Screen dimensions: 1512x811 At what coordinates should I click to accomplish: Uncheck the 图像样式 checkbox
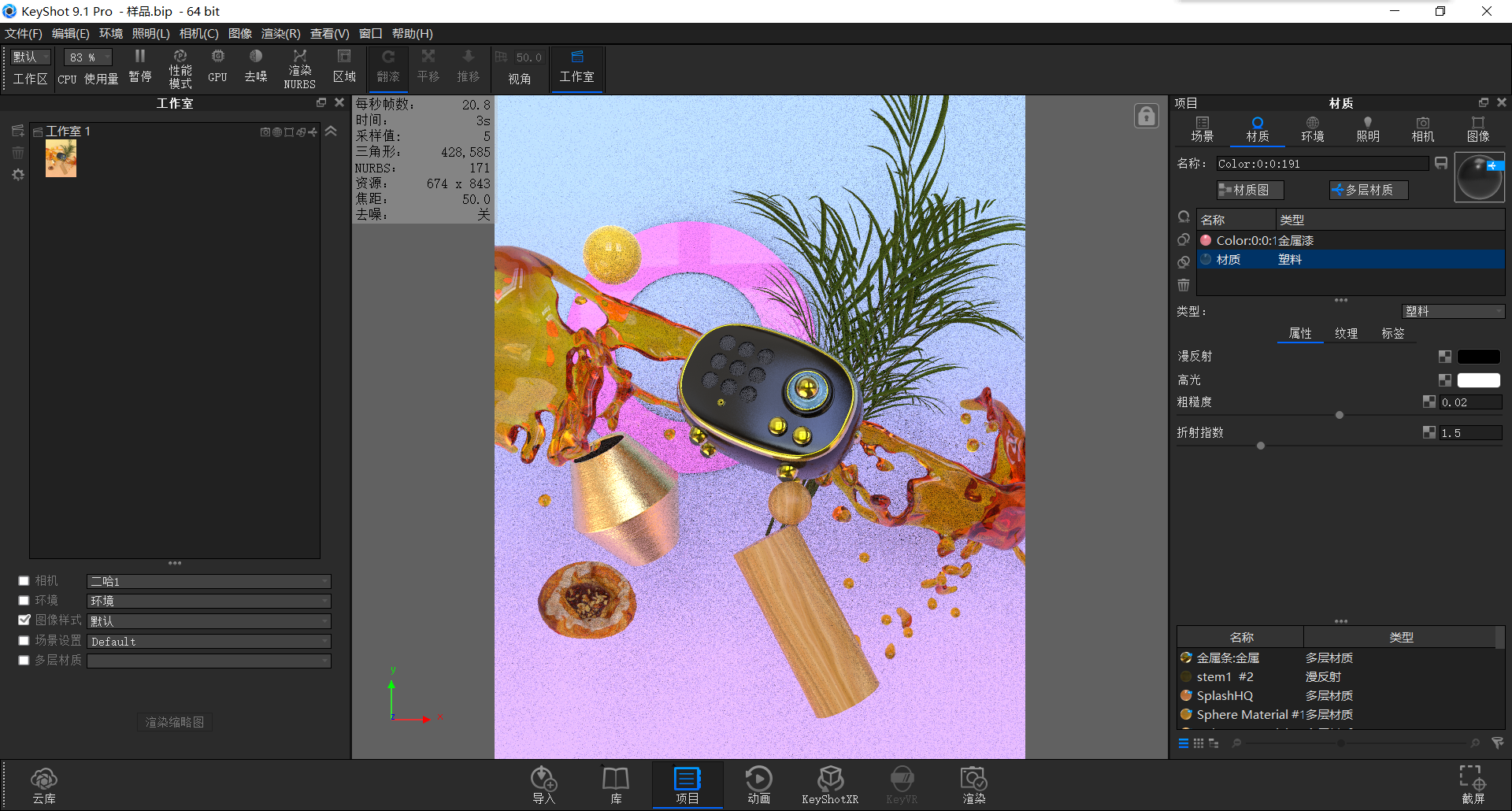coord(24,620)
